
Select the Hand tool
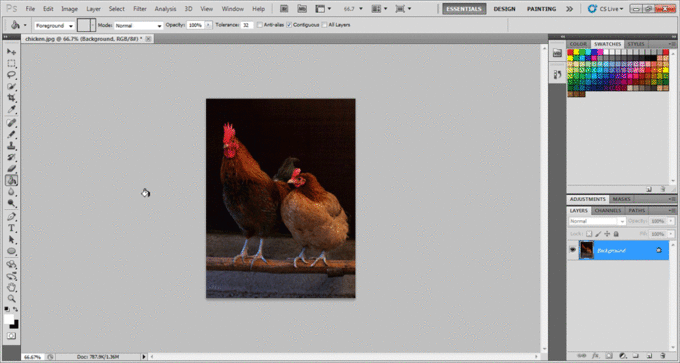11,288
